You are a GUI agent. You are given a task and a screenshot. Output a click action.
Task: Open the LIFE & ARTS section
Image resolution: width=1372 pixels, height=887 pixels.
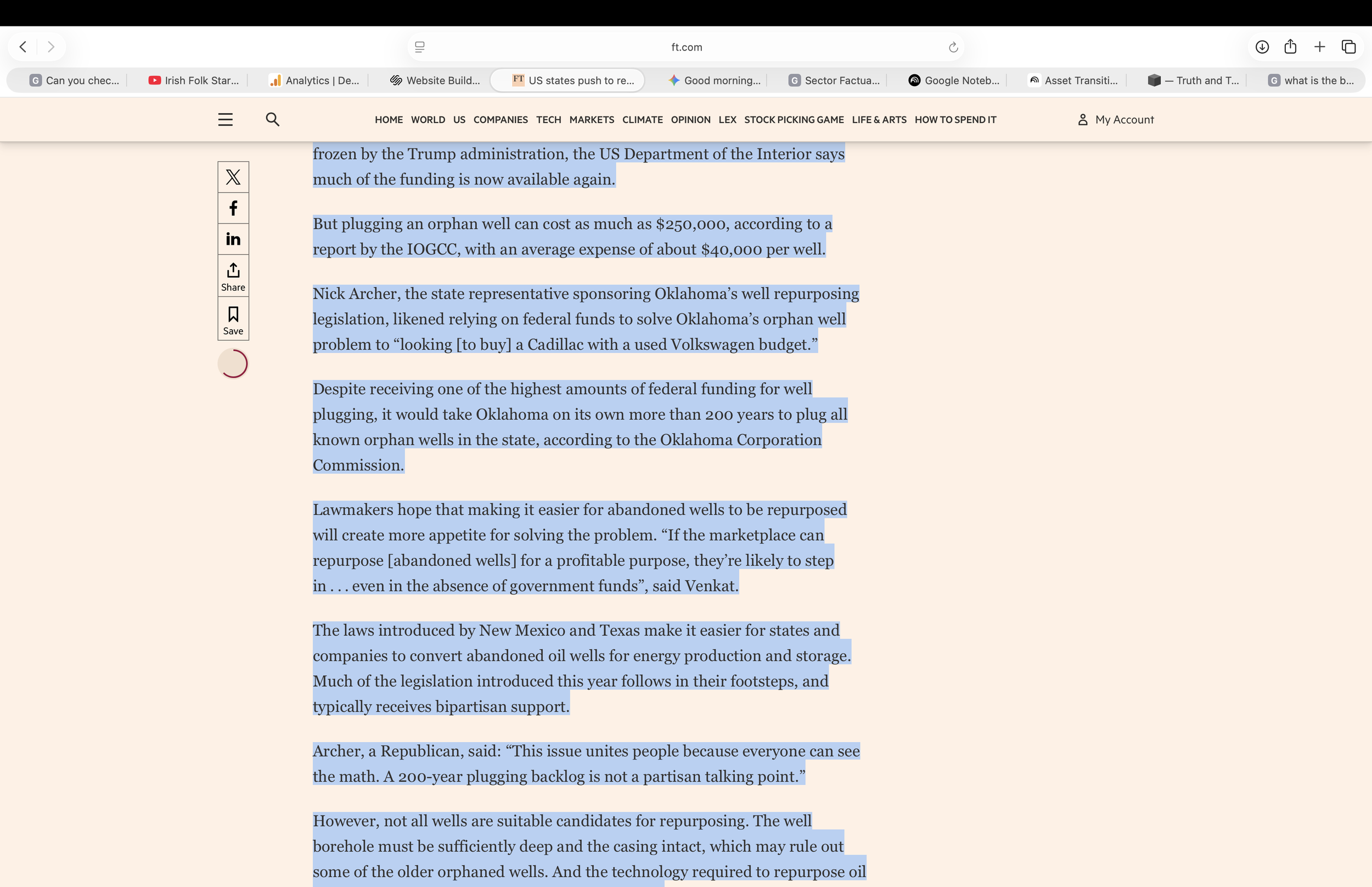pyautogui.click(x=879, y=120)
